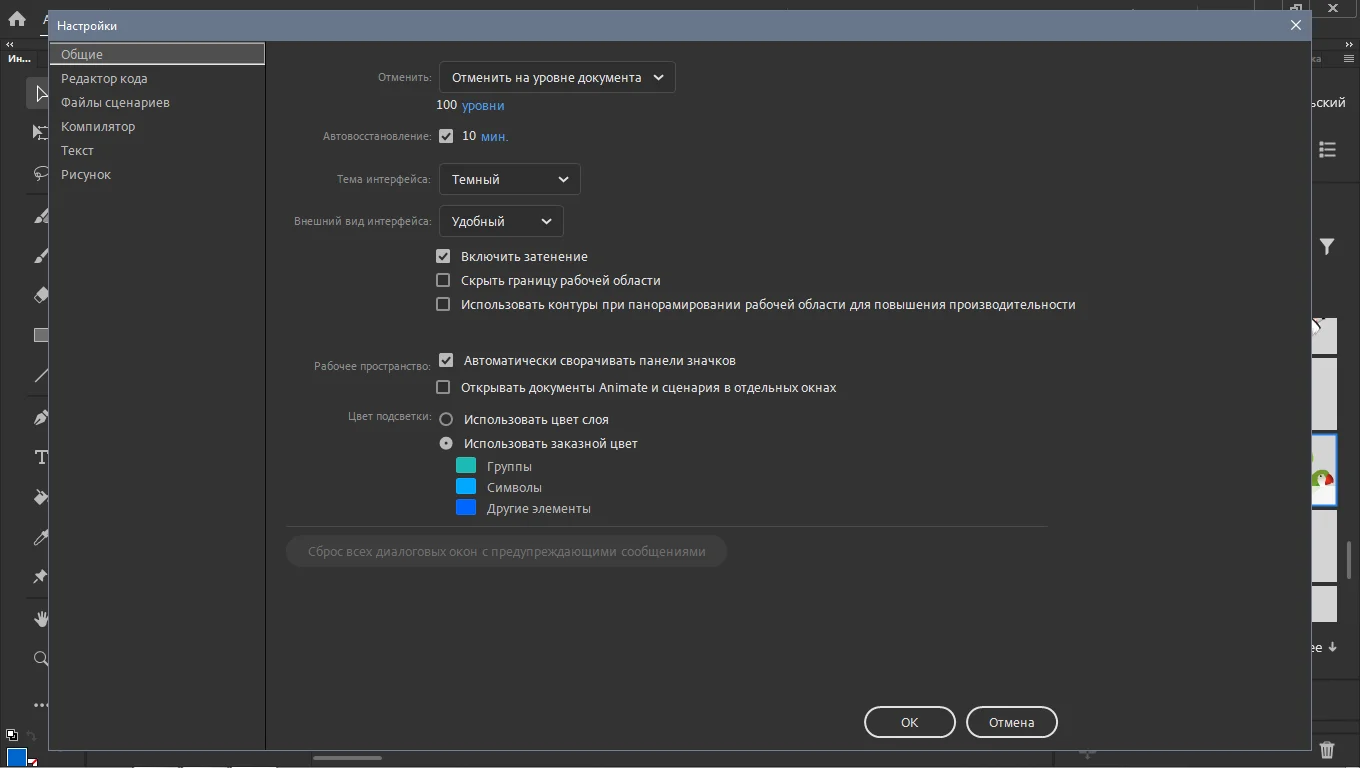
Task: Toggle the "Включить затенение" checkbox
Action: pyautogui.click(x=443, y=256)
